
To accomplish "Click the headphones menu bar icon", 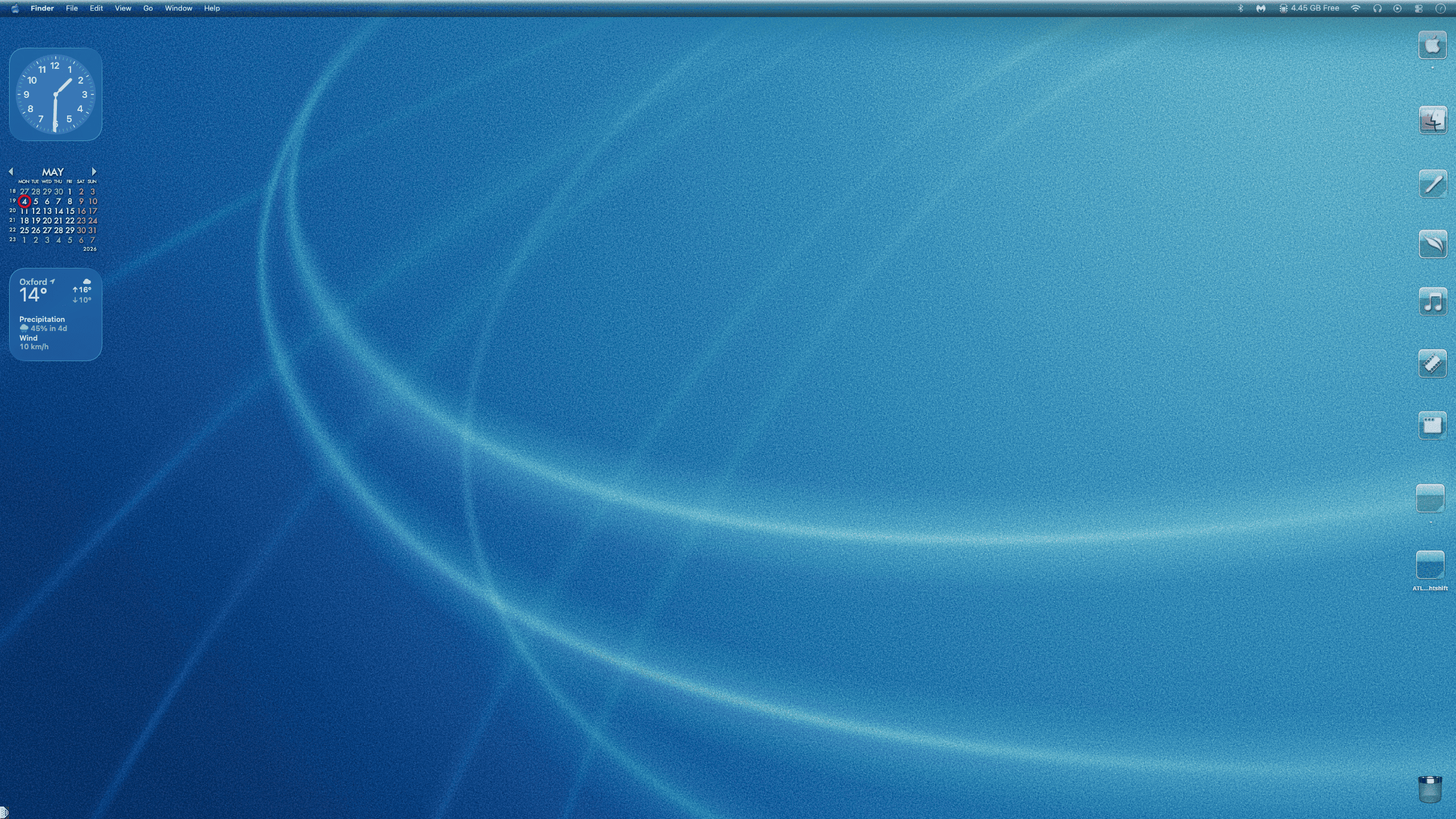I will tap(1377, 9).
